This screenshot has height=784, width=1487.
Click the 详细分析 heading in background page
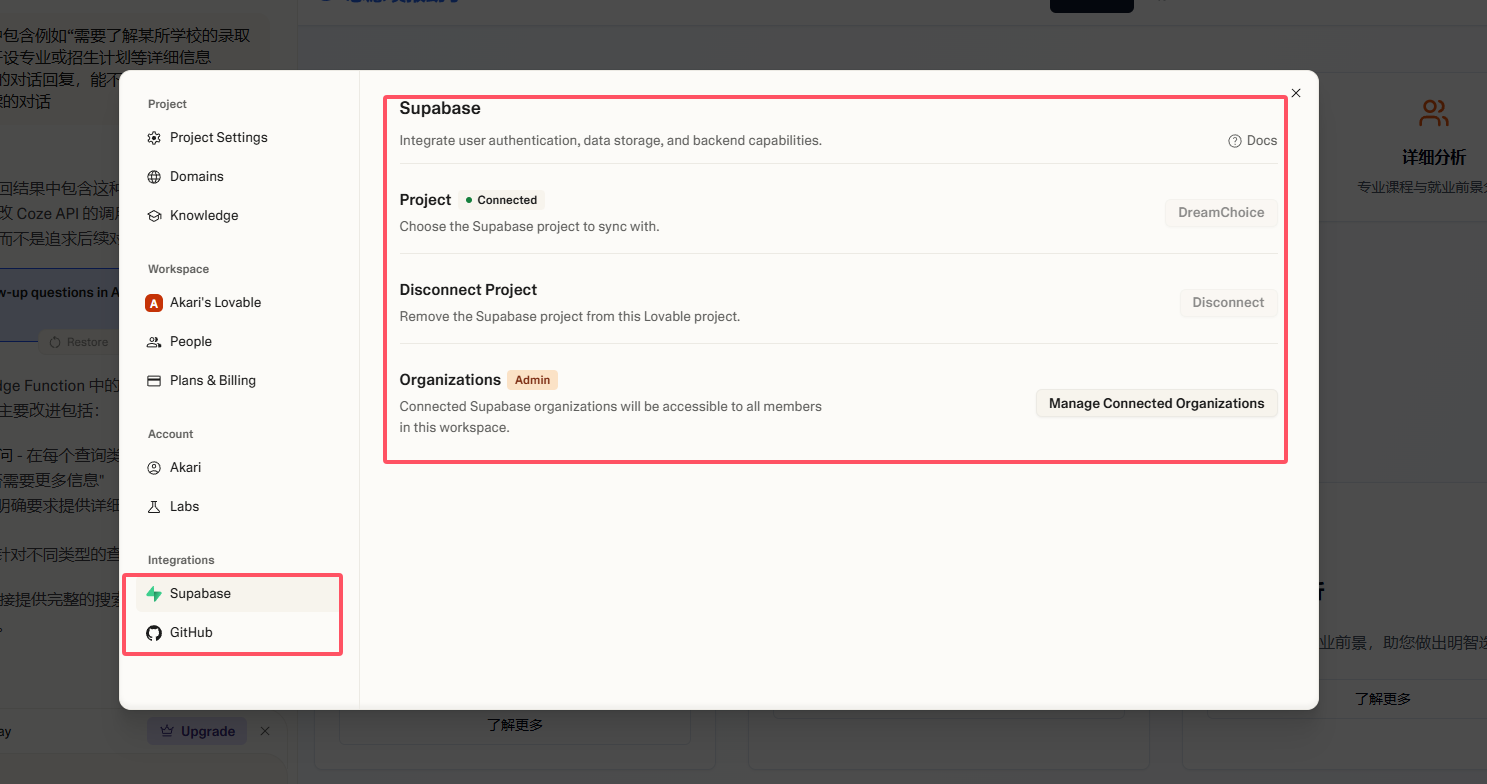(1434, 158)
